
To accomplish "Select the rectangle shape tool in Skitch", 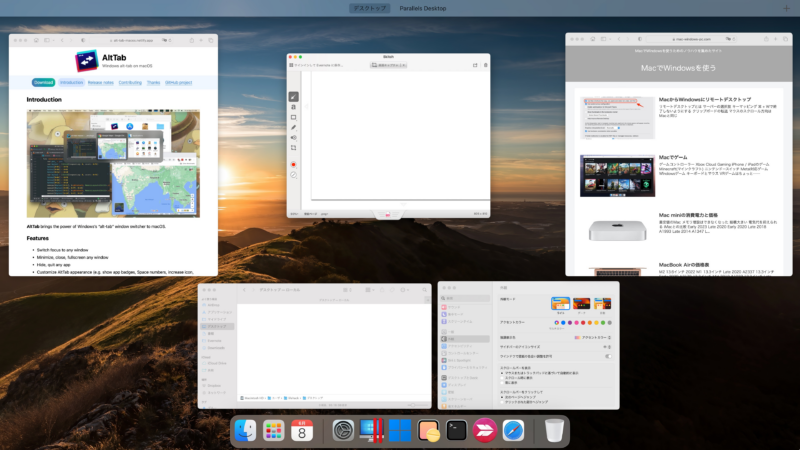I will pyautogui.click(x=293, y=117).
